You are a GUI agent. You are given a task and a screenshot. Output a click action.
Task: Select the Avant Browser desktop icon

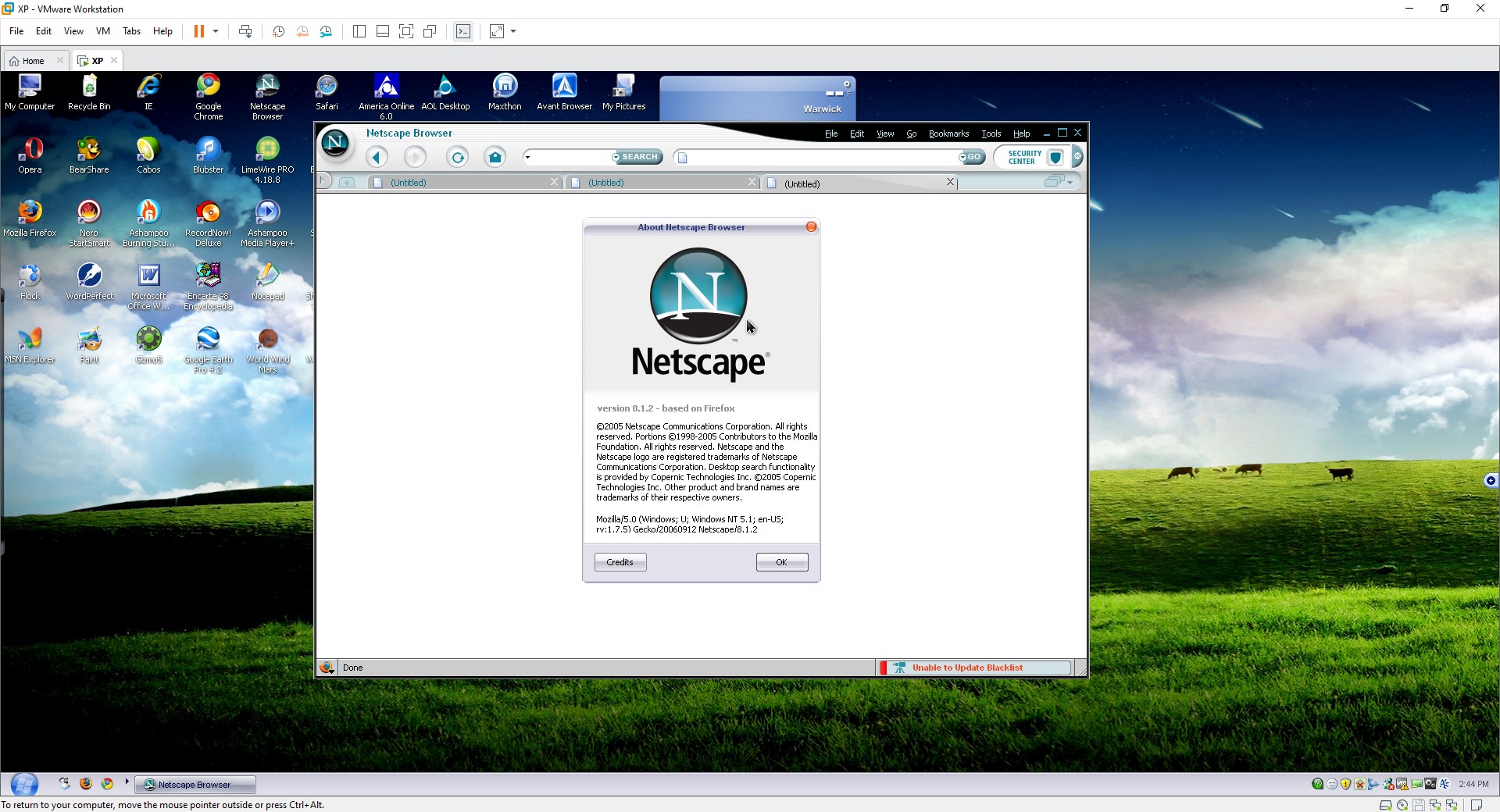564,93
